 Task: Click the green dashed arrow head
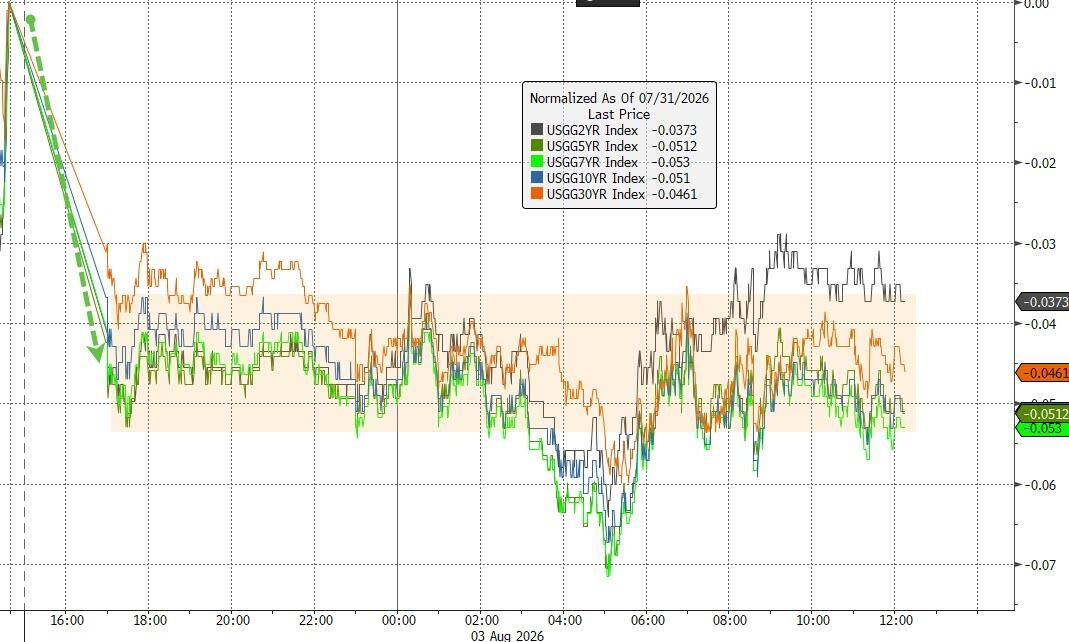96,352
